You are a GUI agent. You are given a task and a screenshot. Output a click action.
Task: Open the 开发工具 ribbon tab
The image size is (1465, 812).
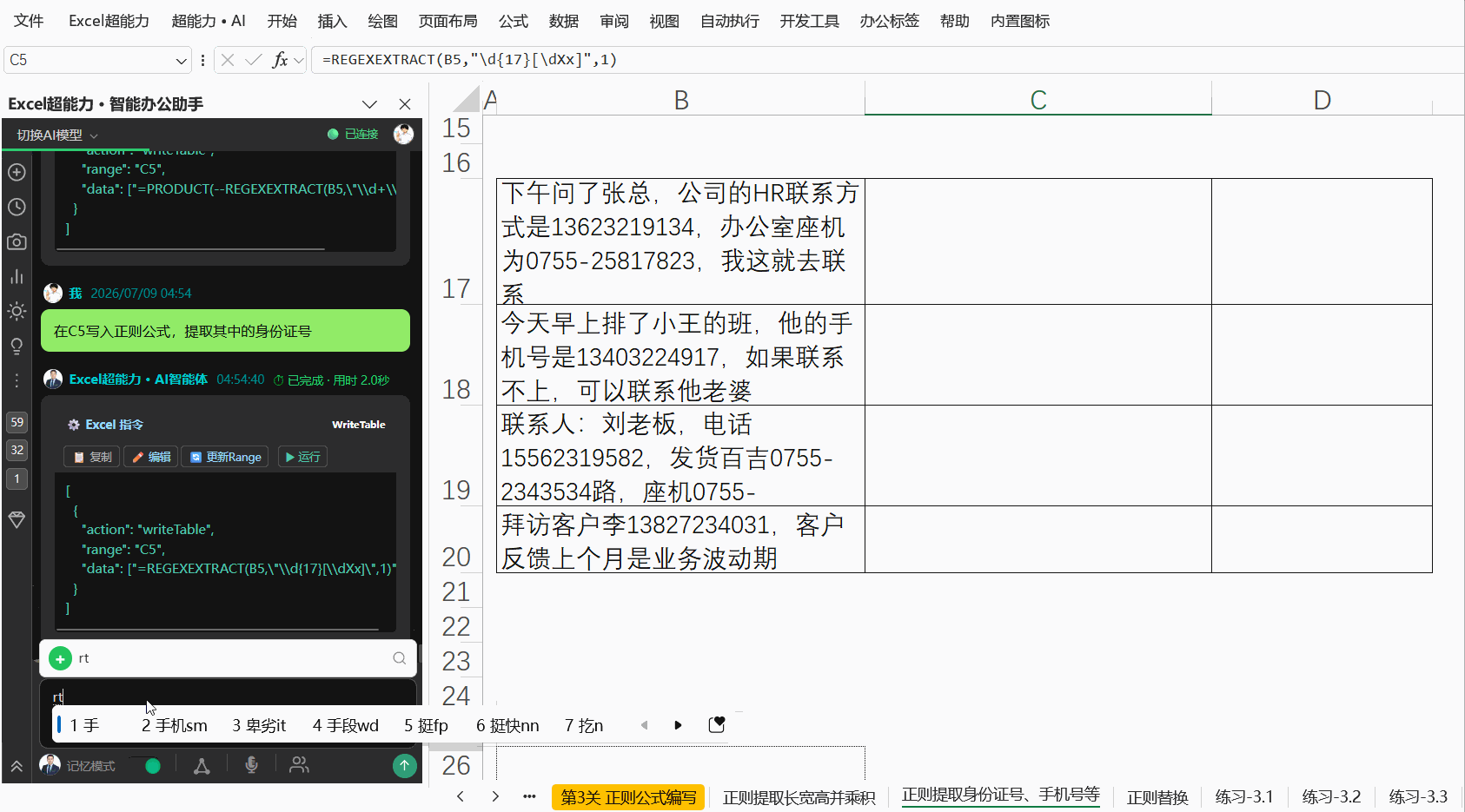pos(809,21)
